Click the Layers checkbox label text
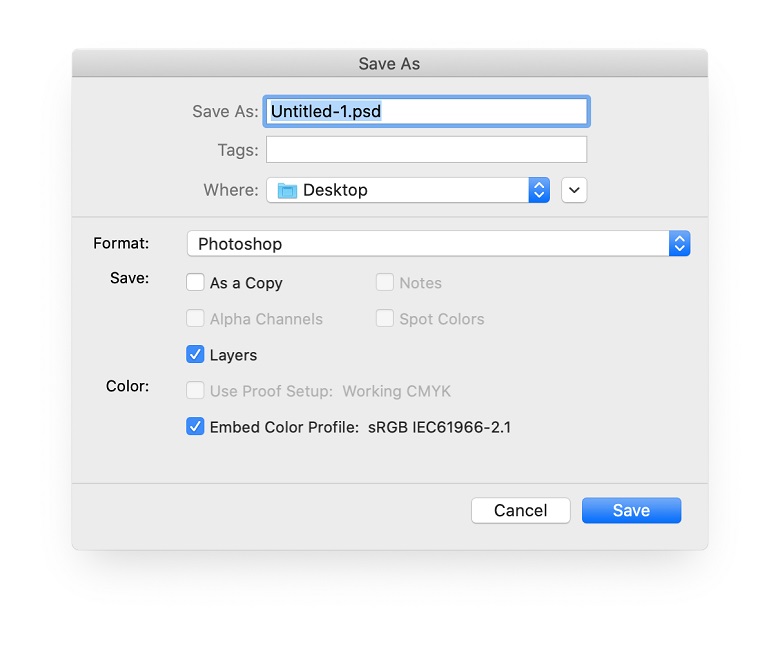Viewport: 780px width, 645px height. 233,355
